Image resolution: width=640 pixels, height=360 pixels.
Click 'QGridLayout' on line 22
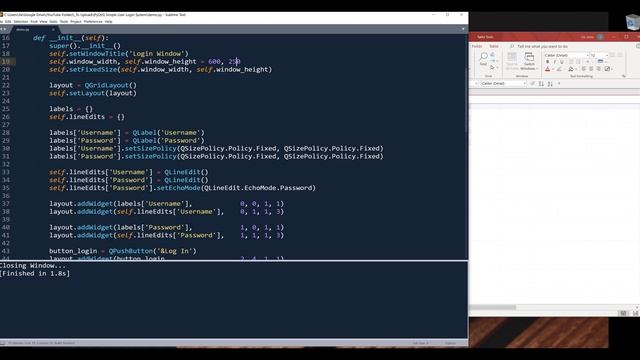(106, 85)
